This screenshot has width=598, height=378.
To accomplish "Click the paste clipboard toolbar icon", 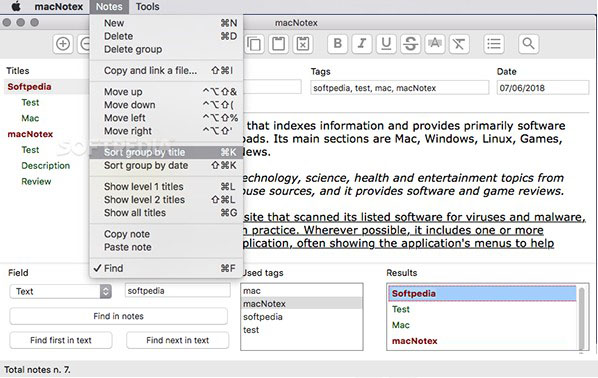I will coord(278,44).
